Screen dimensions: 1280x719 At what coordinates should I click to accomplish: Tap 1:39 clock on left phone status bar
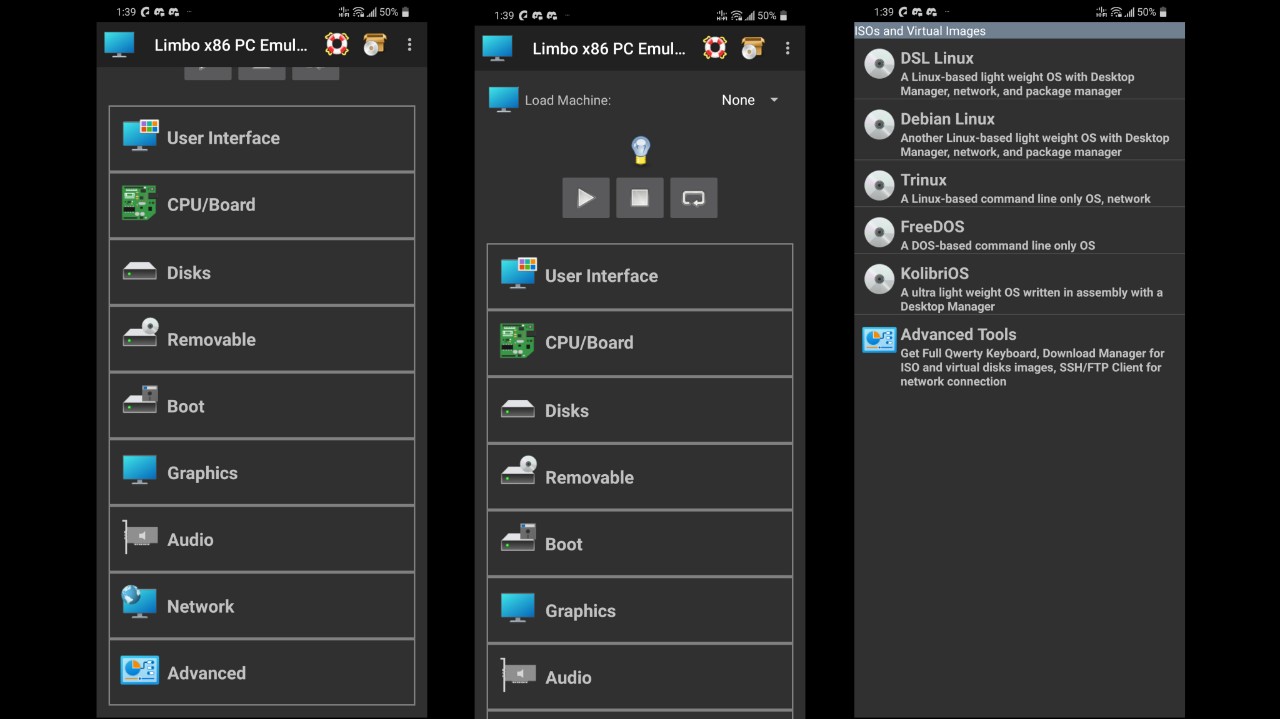126,12
